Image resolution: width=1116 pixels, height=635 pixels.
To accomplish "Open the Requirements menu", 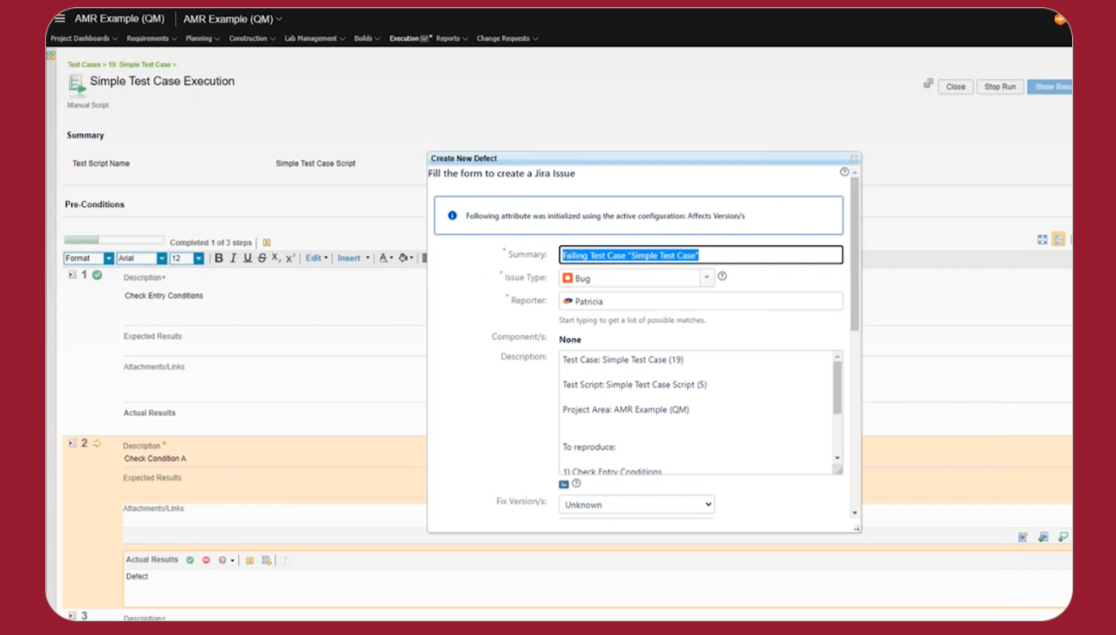I will [151, 39].
